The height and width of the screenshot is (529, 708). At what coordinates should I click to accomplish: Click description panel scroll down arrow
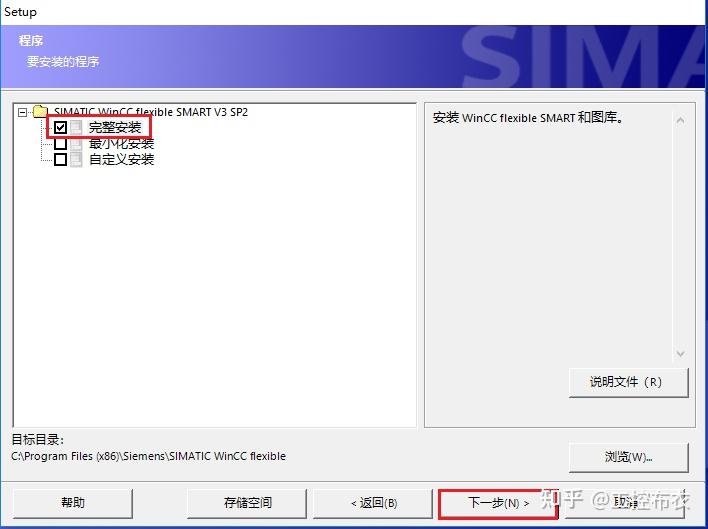tap(680, 354)
